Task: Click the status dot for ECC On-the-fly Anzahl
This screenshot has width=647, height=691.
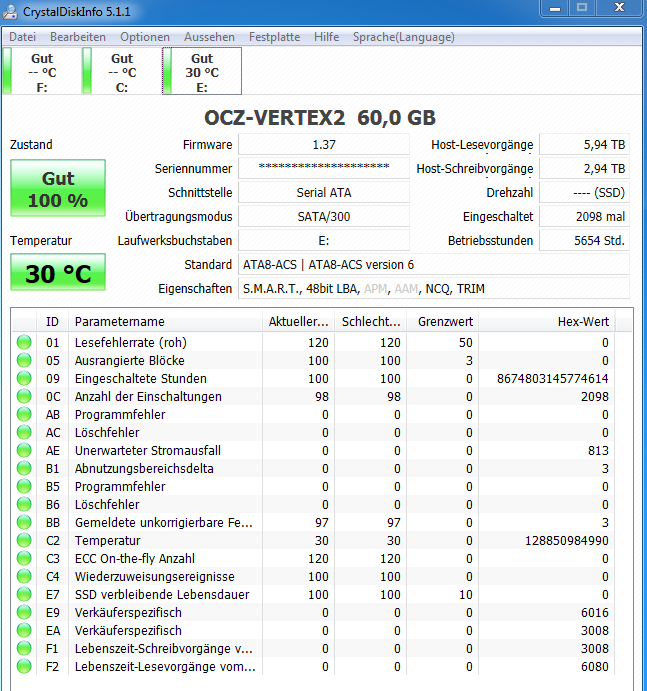Action: (24, 558)
